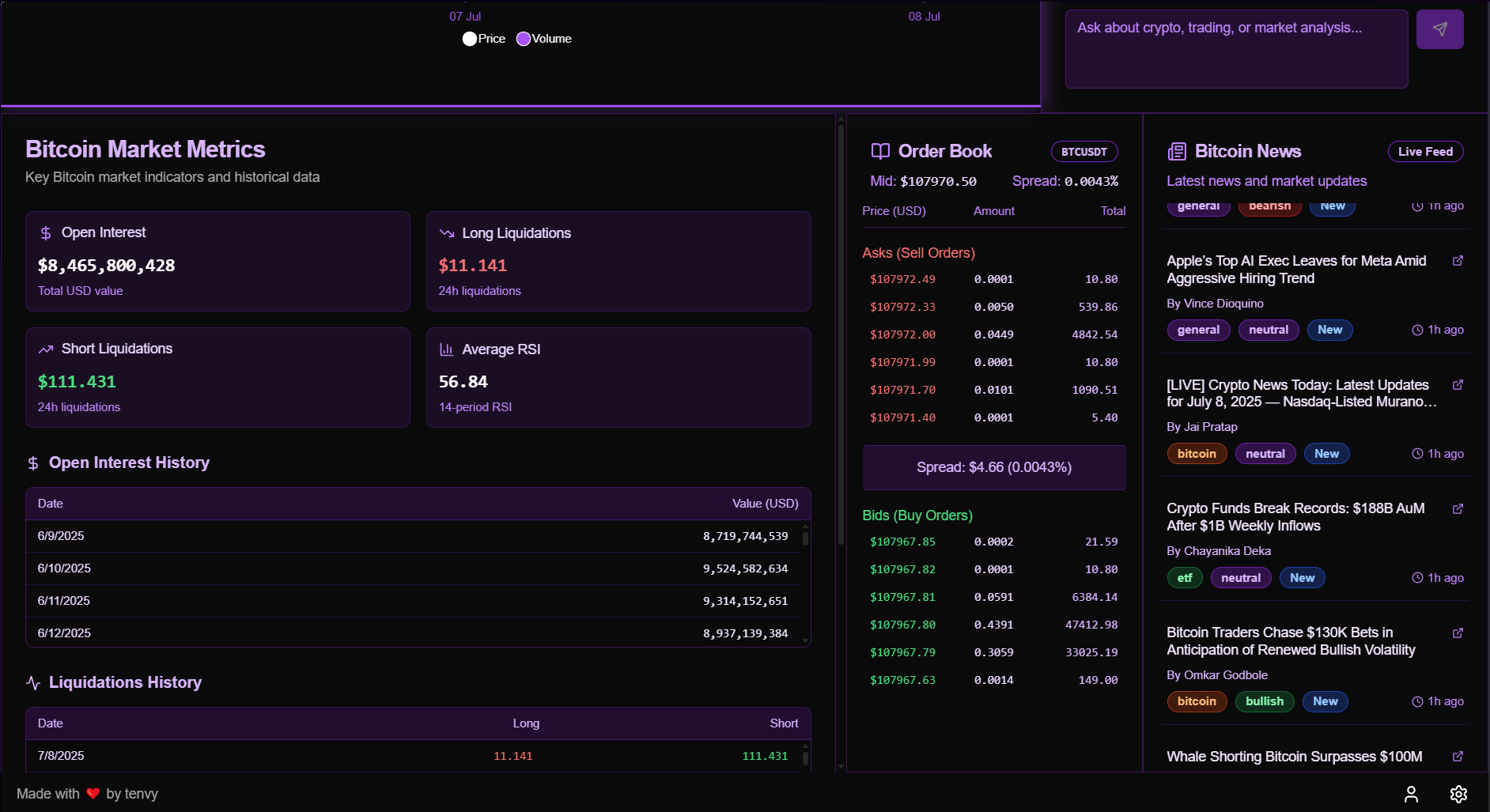Screen dimensions: 1490x812
Task: Click the Amount column header in order book
Action: (994, 211)
